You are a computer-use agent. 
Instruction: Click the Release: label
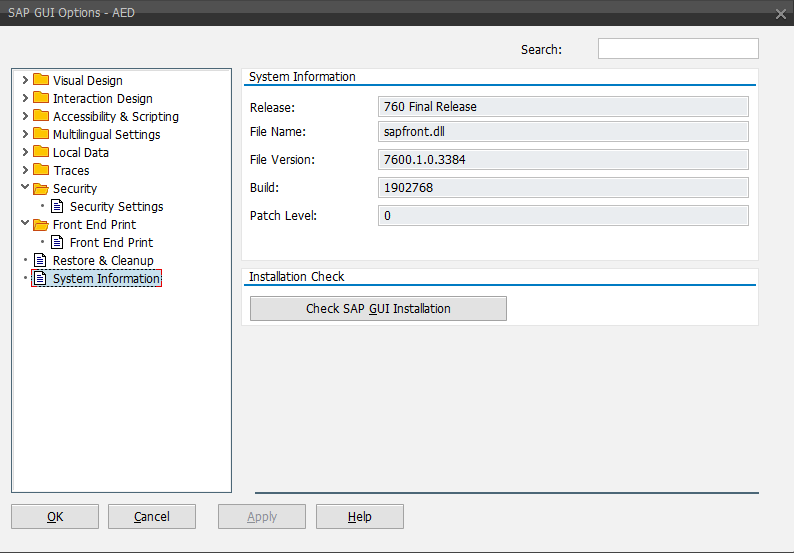point(272,107)
